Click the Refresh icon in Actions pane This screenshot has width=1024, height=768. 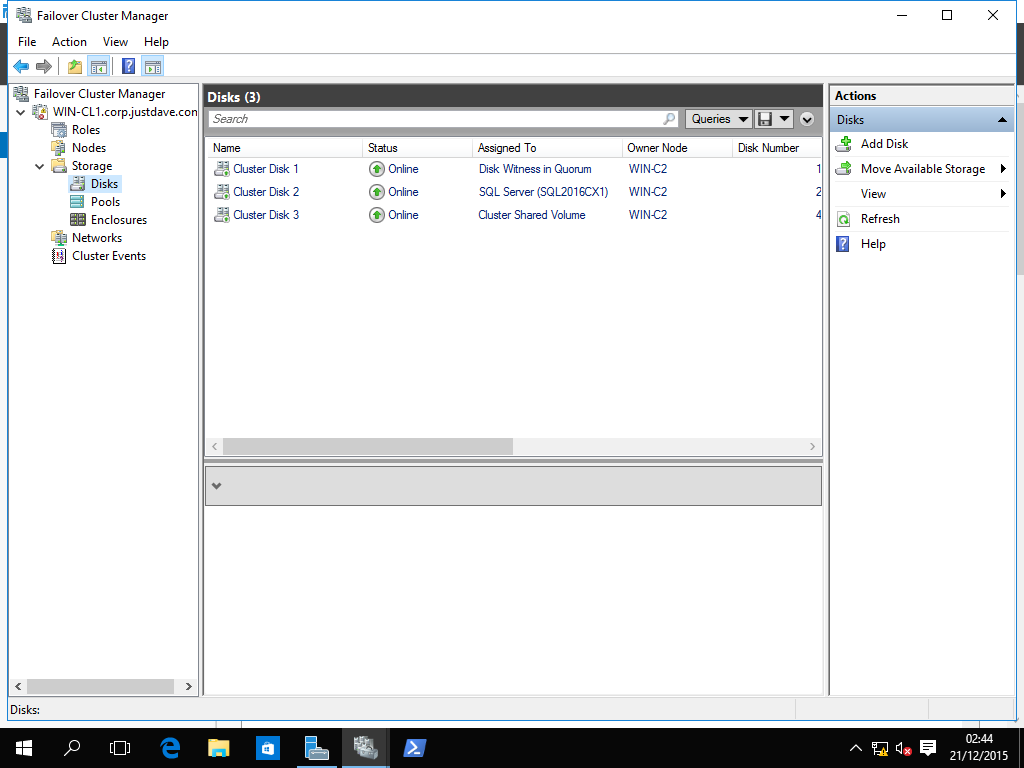click(843, 219)
